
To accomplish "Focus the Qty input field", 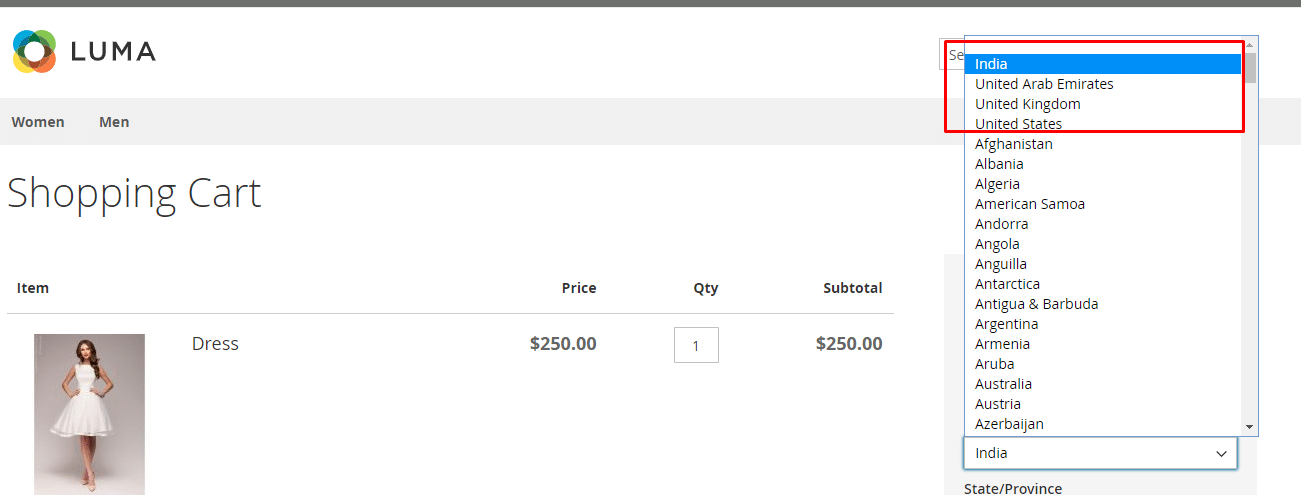I will click(x=696, y=345).
